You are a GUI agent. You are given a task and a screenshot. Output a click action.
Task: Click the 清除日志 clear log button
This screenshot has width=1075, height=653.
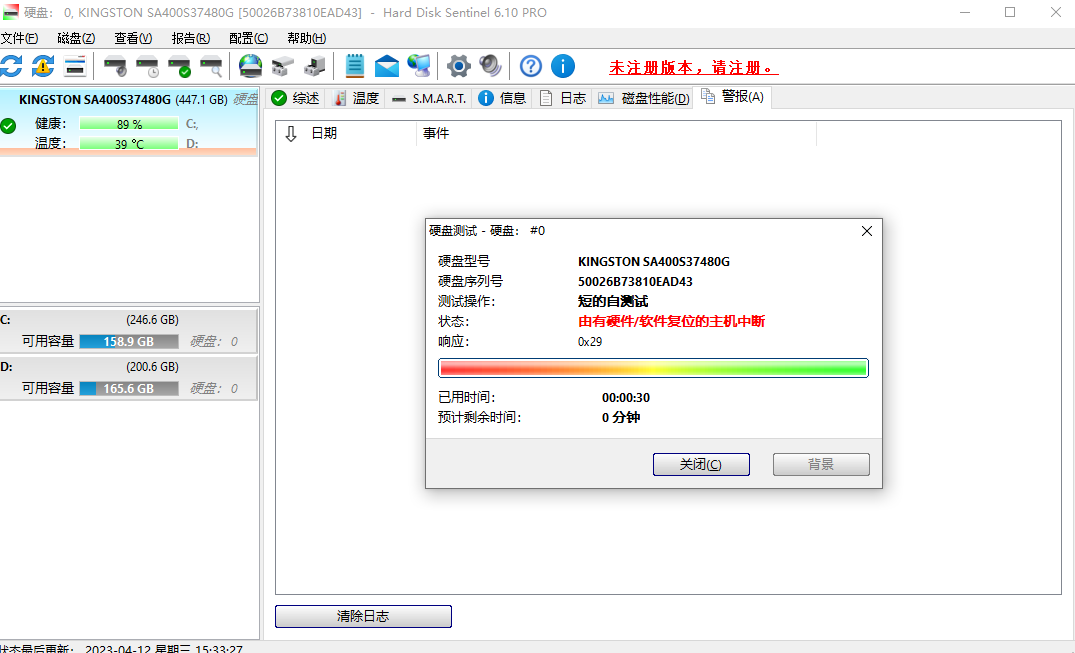pyautogui.click(x=363, y=616)
